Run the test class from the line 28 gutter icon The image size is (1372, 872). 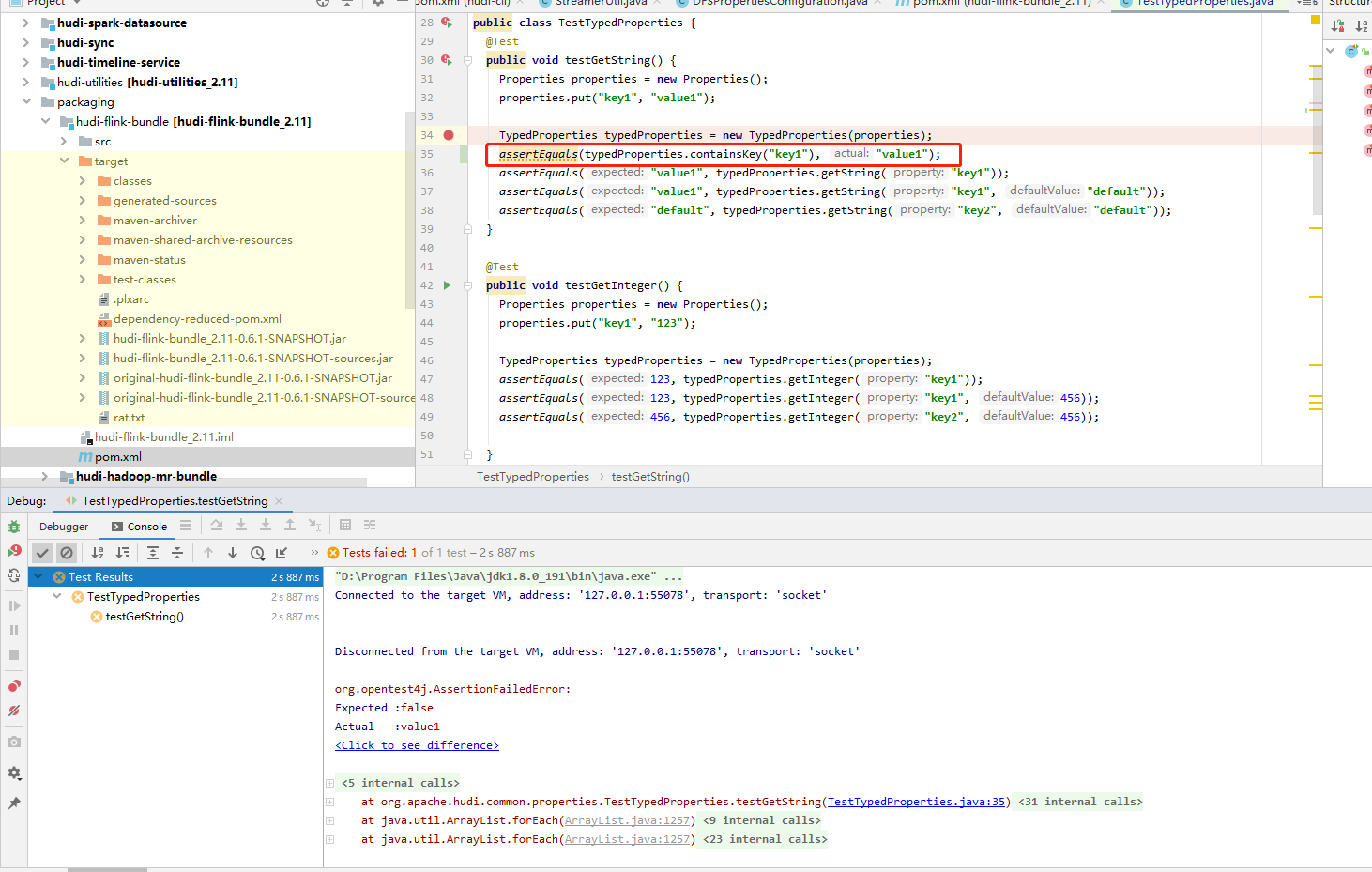point(447,23)
